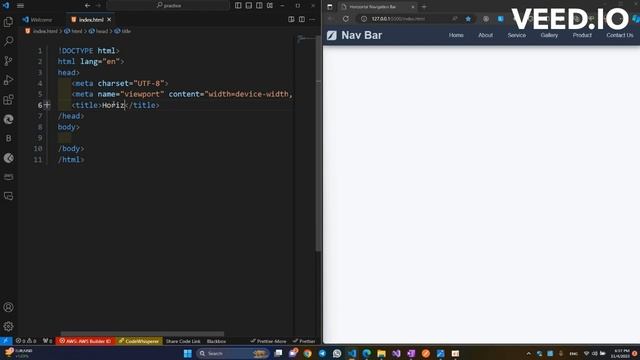This screenshot has height=360, width=640.
Task: Click the CodeWhisperer status item
Action: (x=139, y=341)
